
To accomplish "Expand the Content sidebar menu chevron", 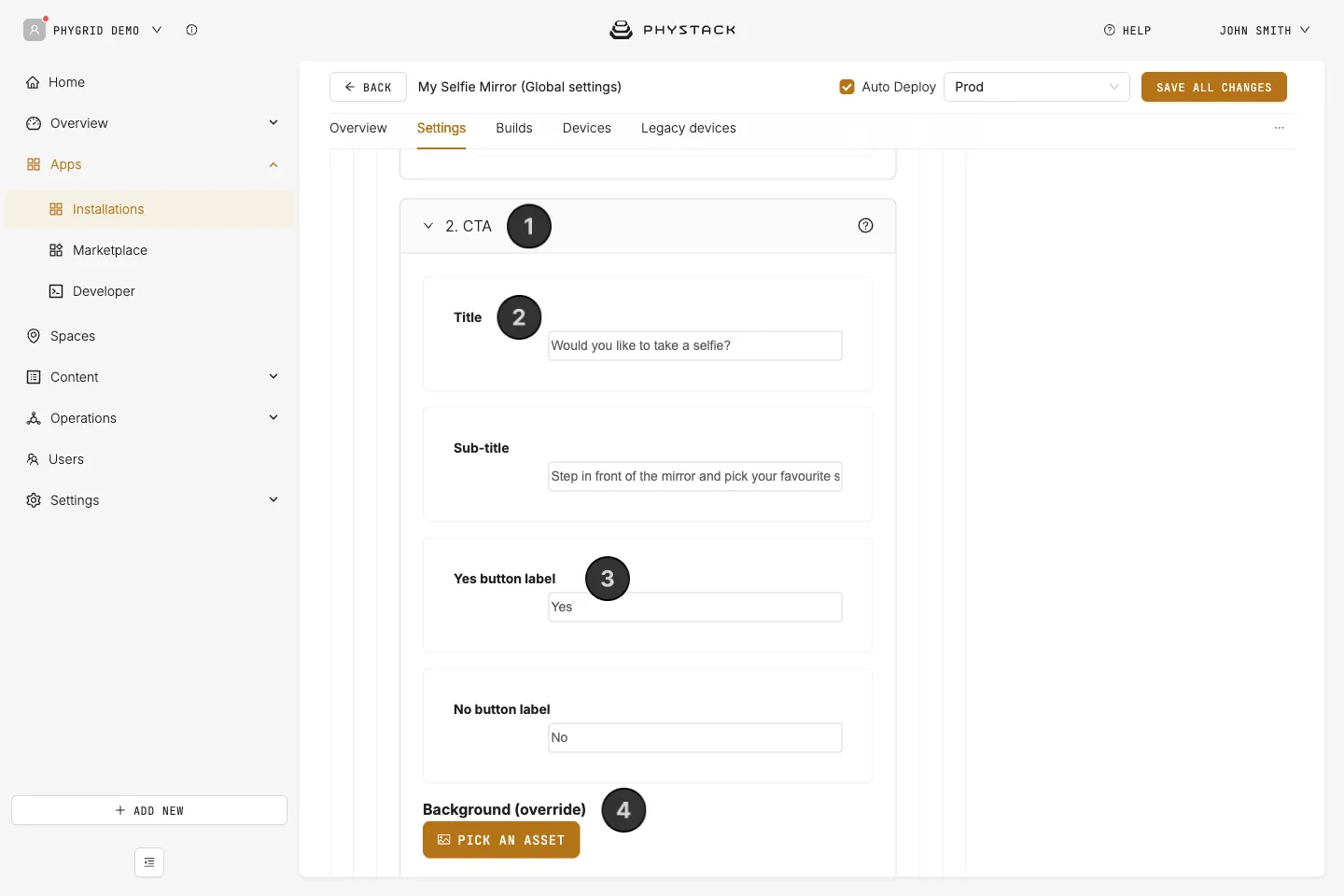I will tap(273, 377).
